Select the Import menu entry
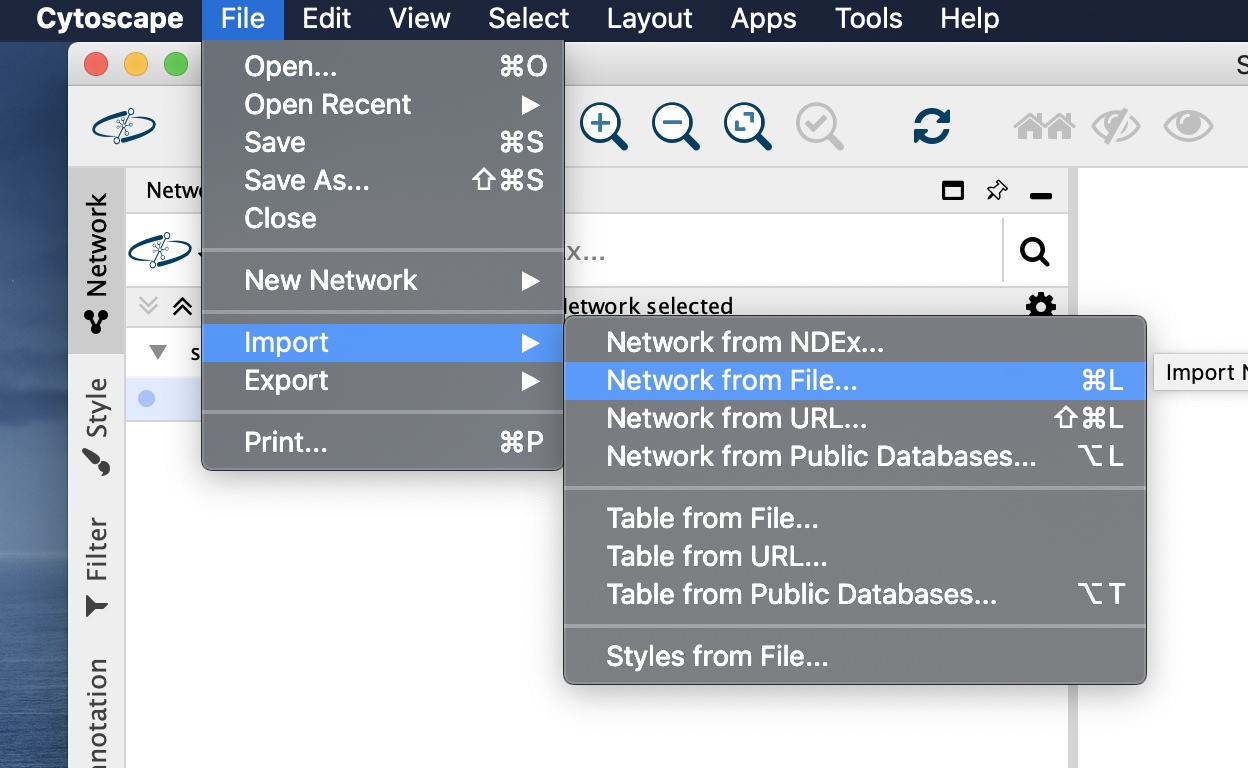Viewport: 1248px width, 768px height. tap(383, 343)
